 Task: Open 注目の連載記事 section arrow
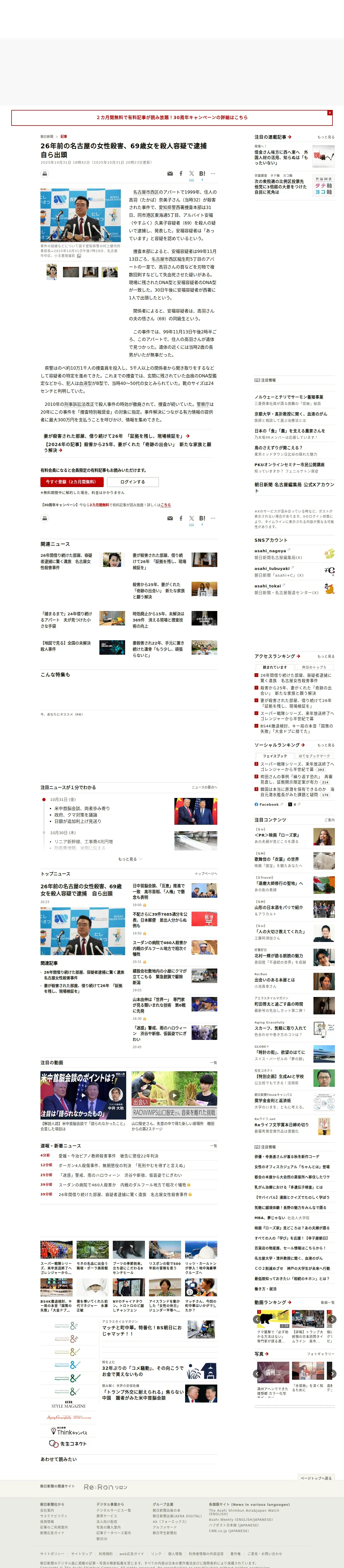pyautogui.click(x=289, y=137)
